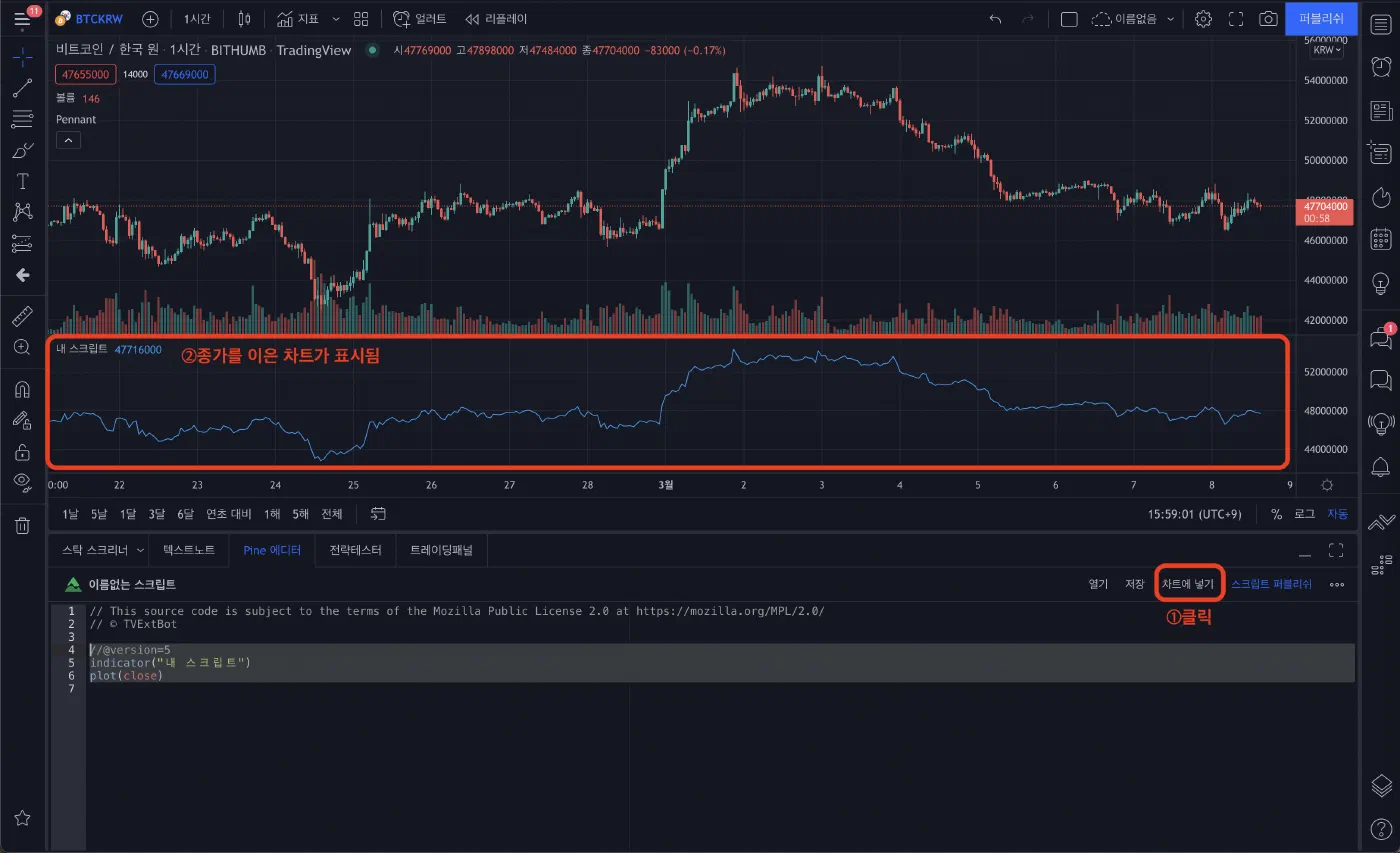The width and height of the screenshot is (1400, 853).
Task: Open the notifications bell panel
Action: click(x=1381, y=467)
